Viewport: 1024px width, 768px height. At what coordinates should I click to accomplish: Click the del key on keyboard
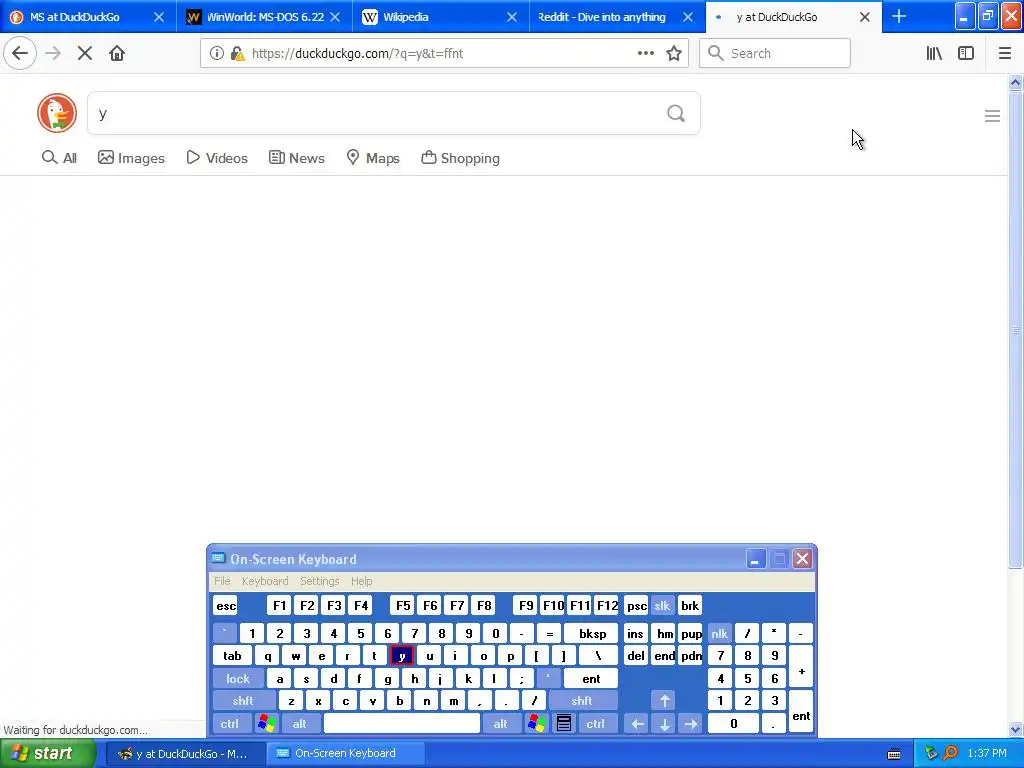point(635,656)
